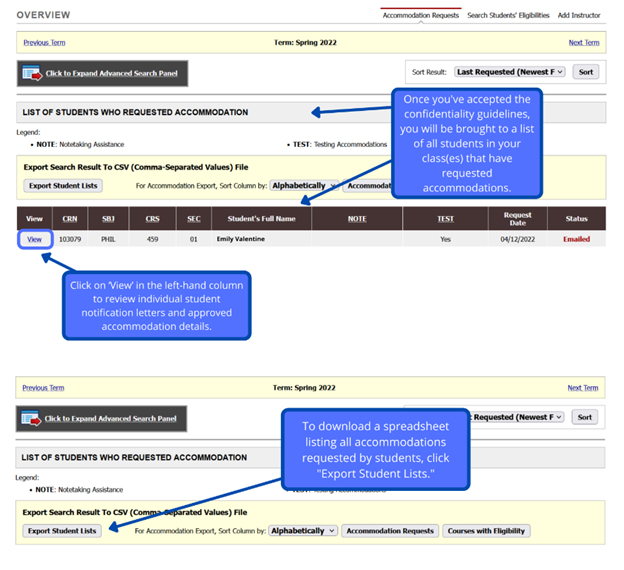Open the upper Sort Result dropdown
The image size is (624, 570).
point(510,72)
